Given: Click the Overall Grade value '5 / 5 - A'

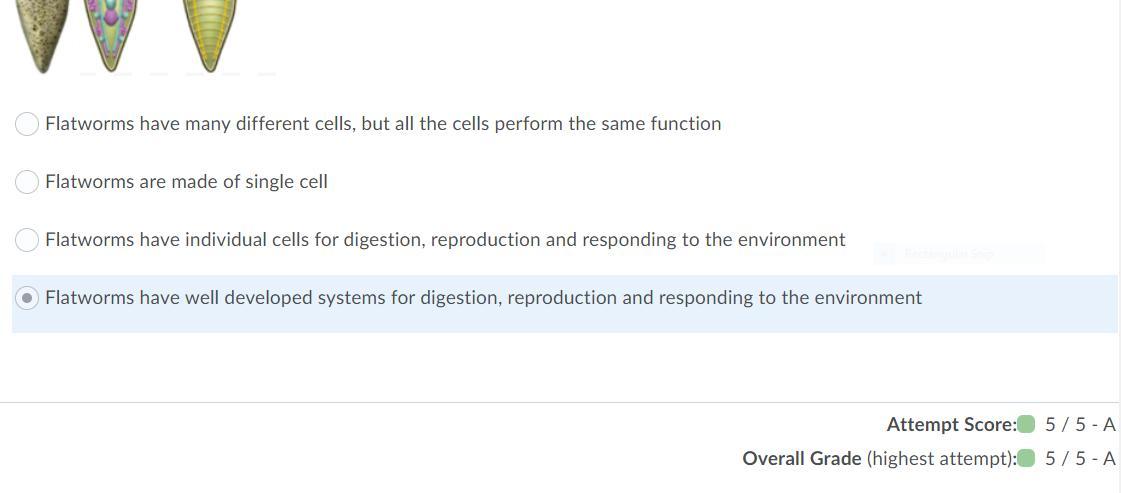Looking at the screenshot, I should (x=1080, y=459).
